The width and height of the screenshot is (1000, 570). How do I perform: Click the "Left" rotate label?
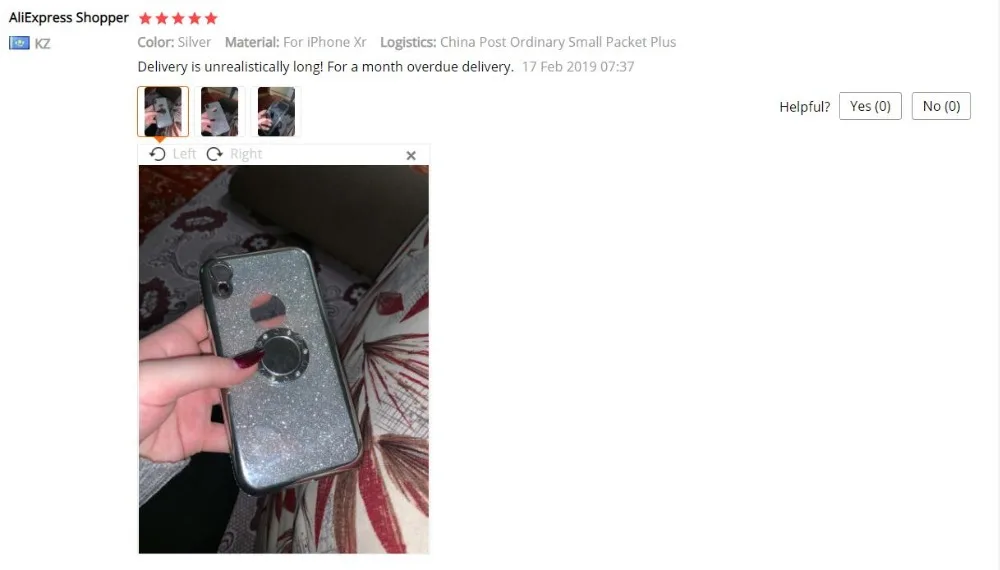[184, 154]
